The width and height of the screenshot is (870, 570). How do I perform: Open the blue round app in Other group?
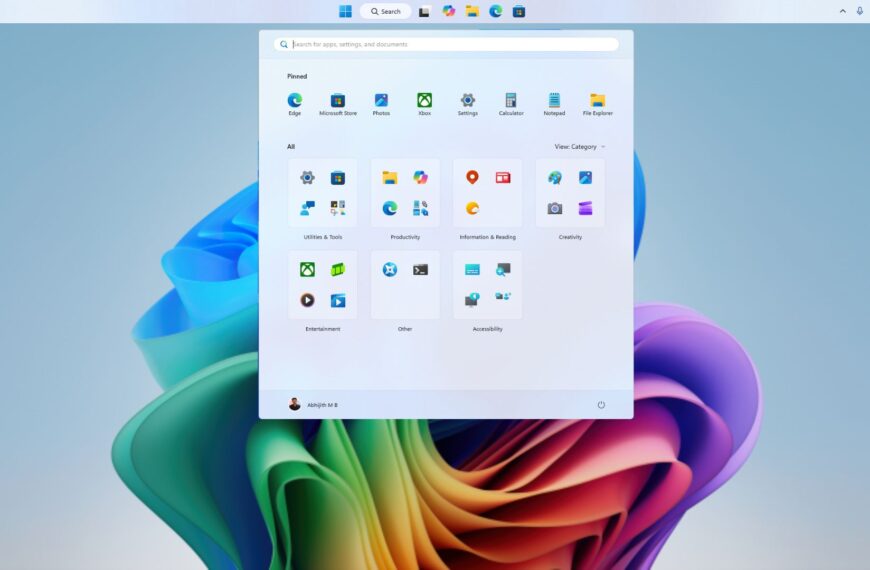pyautogui.click(x=390, y=270)
